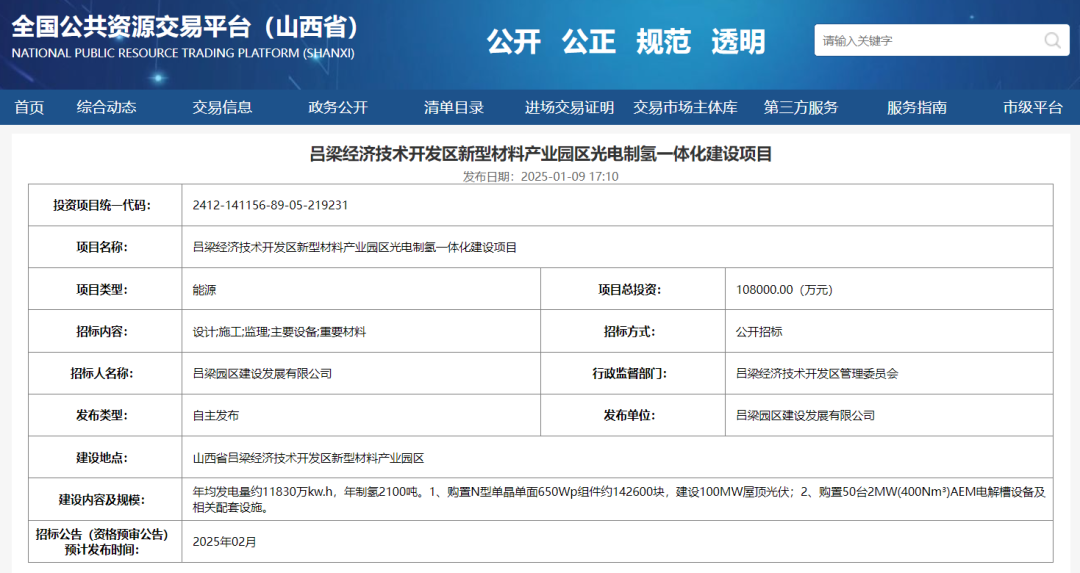Click the 招标人名称 label
The height and width of the screenshot is (573, 1080).
(x=102, y=374)
